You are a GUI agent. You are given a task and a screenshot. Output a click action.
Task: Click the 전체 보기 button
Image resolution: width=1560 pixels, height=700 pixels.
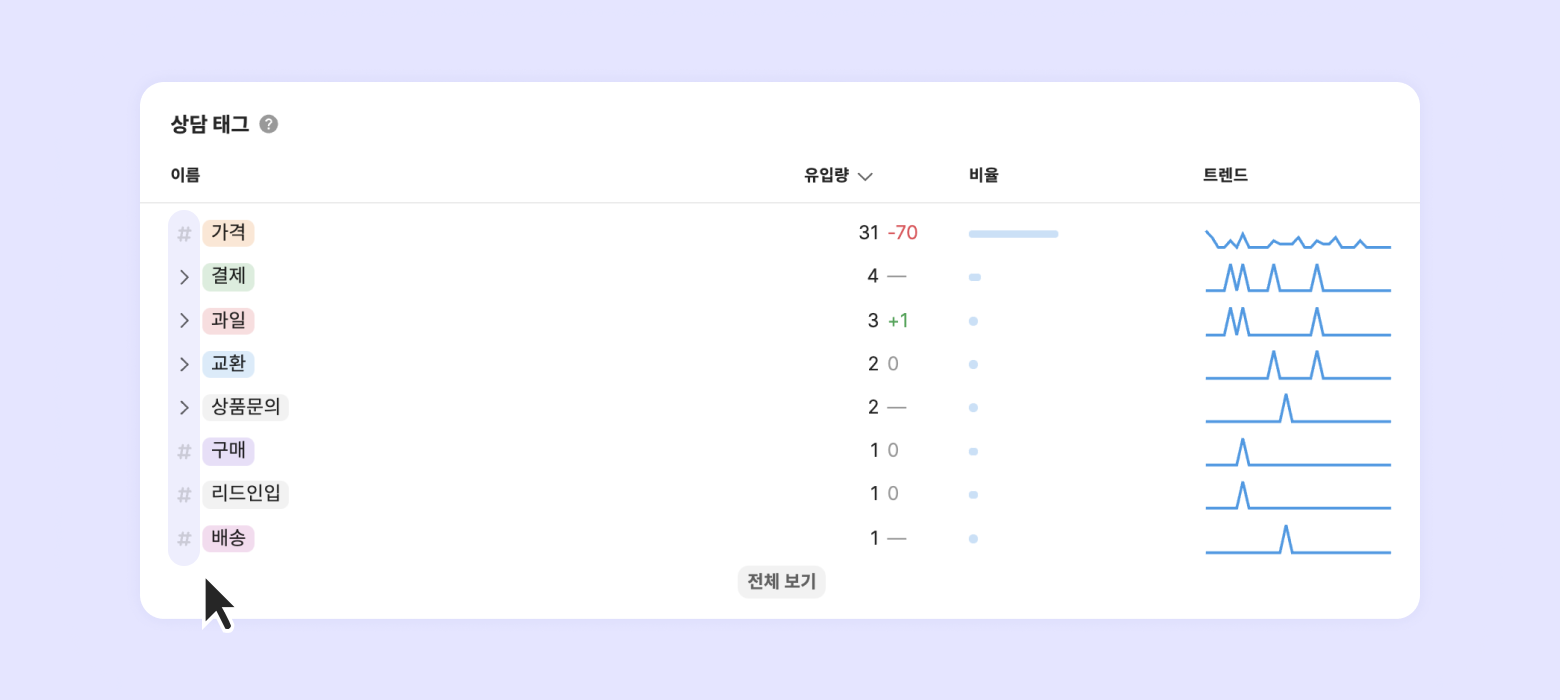coord(781,581)
